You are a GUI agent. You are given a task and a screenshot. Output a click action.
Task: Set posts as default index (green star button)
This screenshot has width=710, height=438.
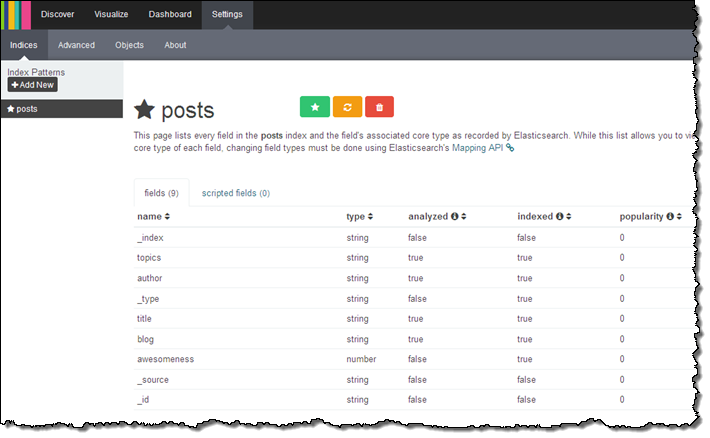315,107
